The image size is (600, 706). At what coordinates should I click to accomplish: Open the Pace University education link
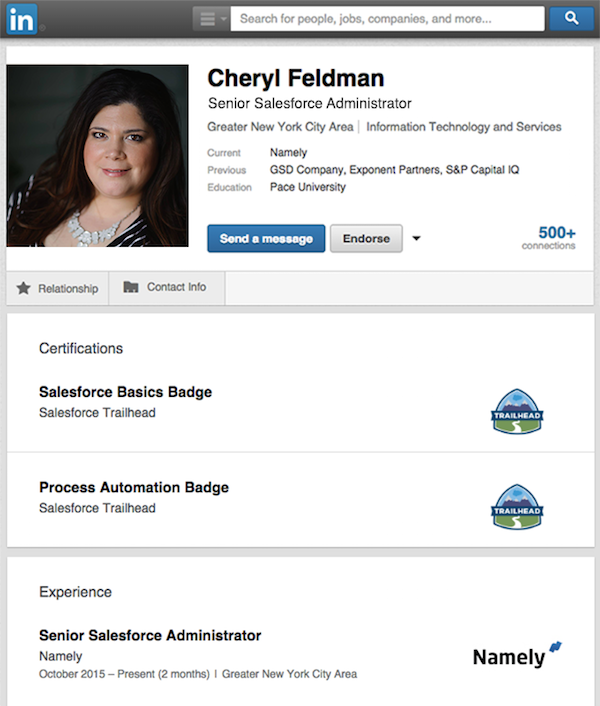click(308, 187)
